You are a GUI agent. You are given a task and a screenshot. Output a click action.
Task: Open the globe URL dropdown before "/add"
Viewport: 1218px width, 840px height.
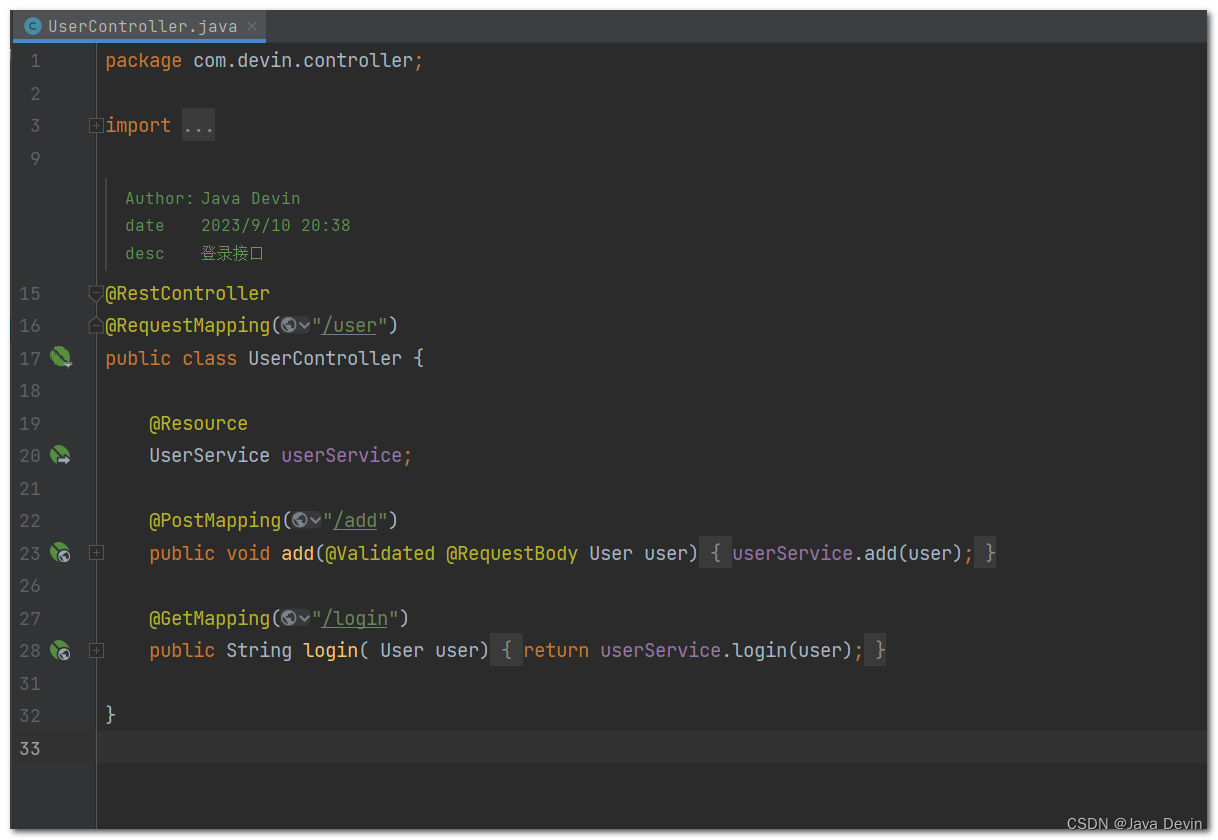[306, 520]
